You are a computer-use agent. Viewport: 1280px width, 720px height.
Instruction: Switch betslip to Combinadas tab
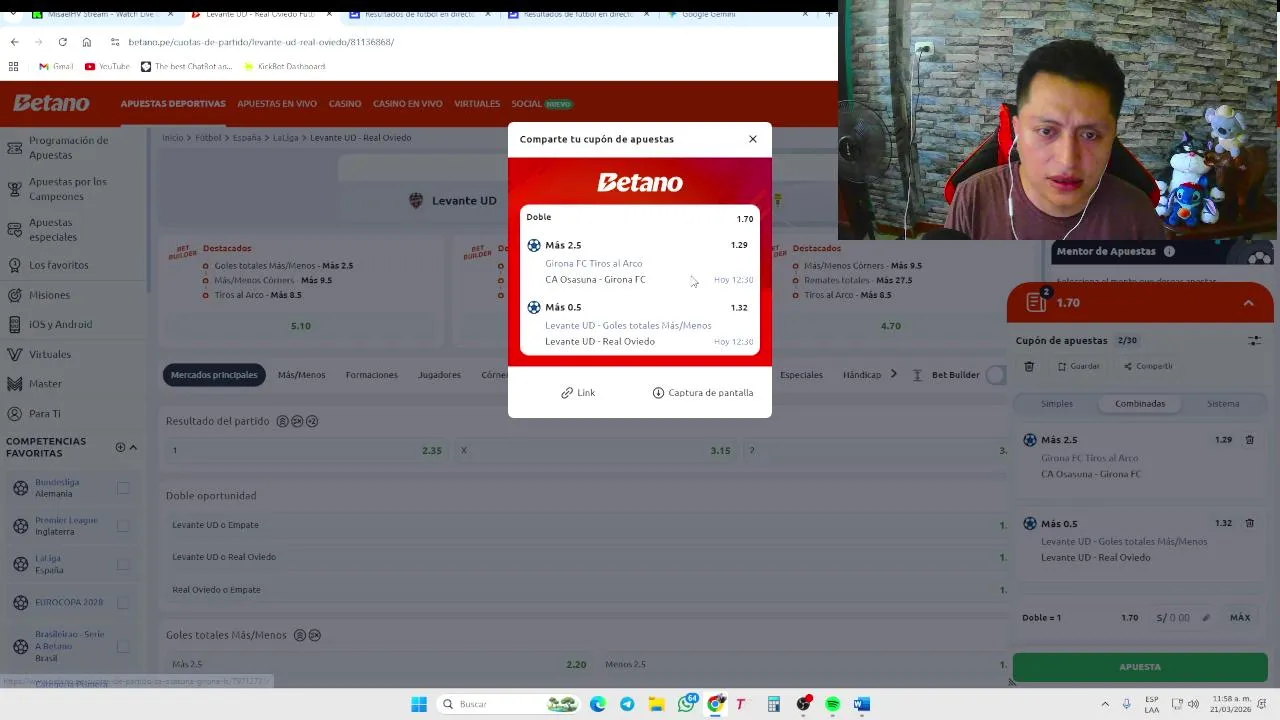coord(1140,404)
